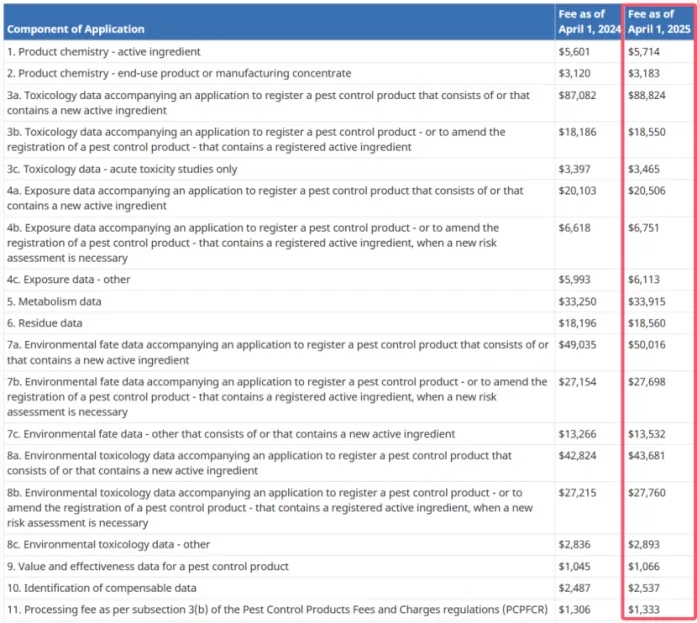Select the $20,506 exposure data fee

coord(648,191)
